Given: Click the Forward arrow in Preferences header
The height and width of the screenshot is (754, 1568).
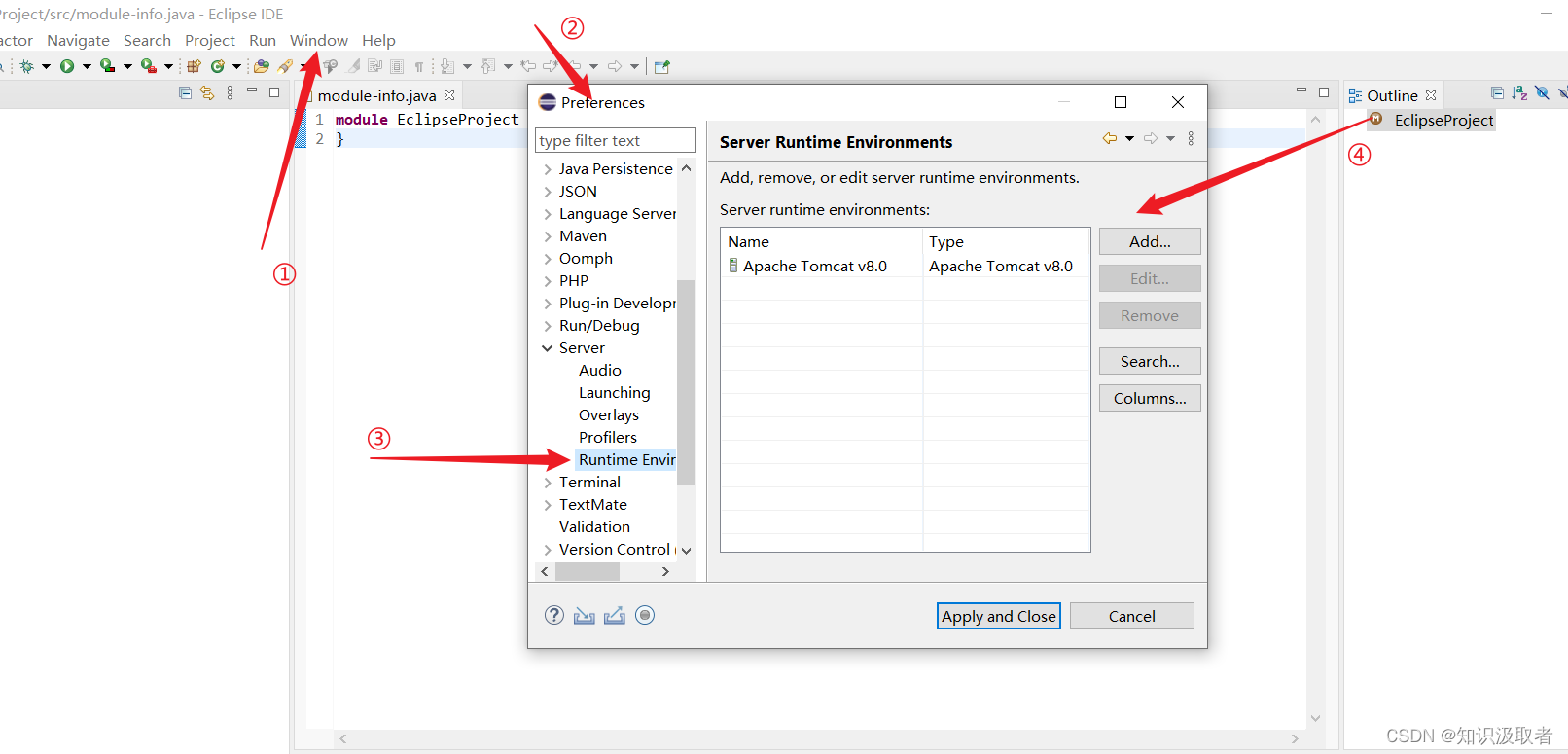Looking at the screenshot, I should coord(1151,138).
